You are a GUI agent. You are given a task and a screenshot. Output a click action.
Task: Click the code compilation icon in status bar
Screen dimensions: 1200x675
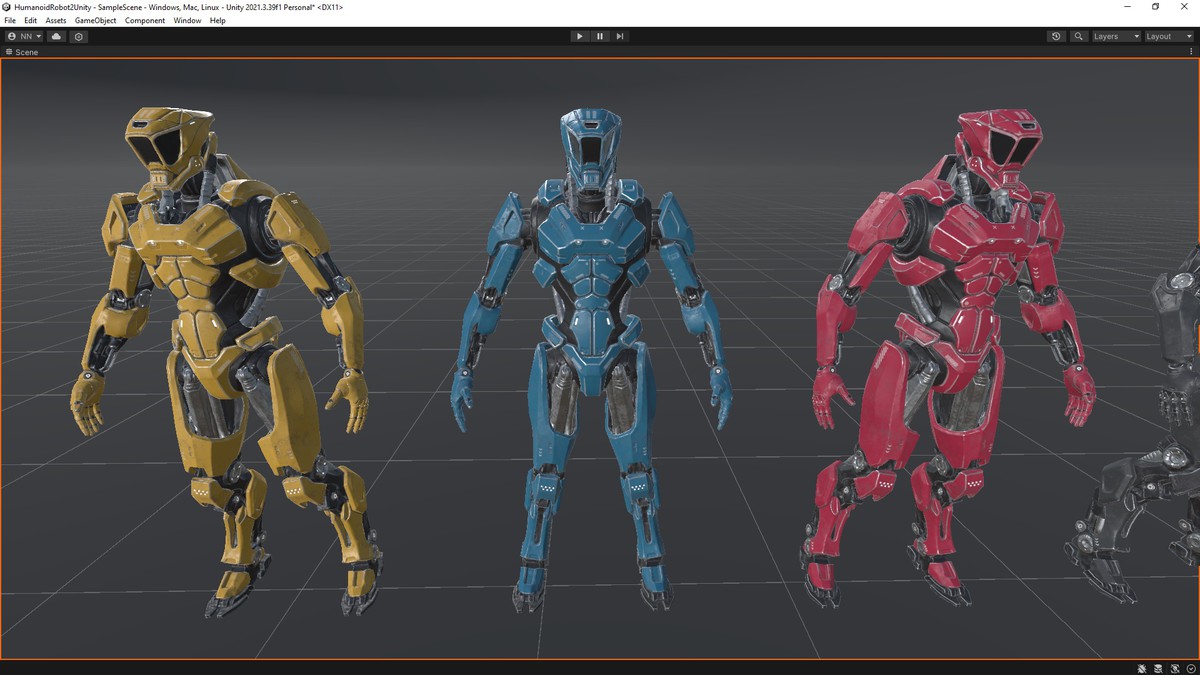pyautogui.click(x=1173, y=668)
